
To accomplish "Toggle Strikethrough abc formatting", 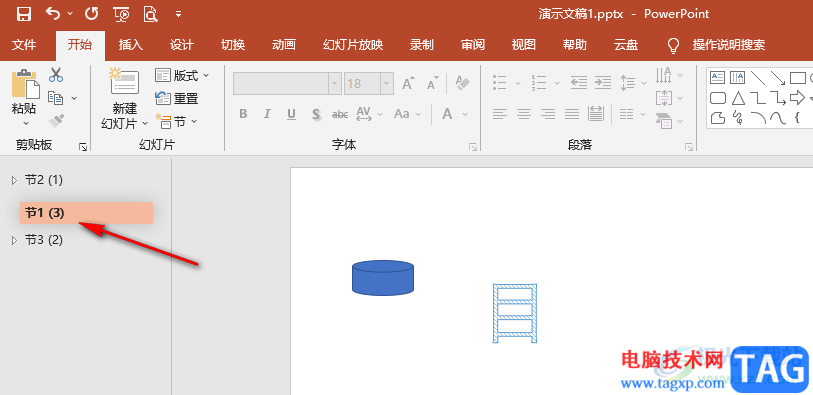I will pyautogui.click(x=340, y=114).
